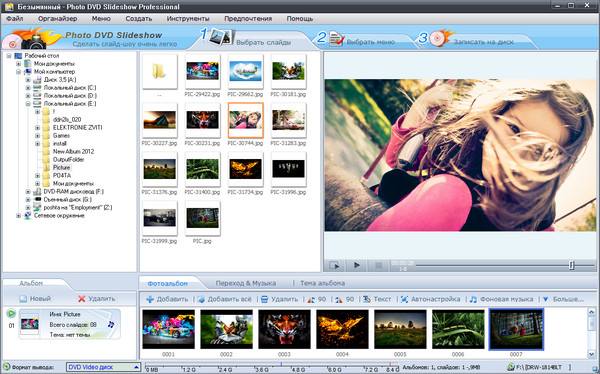Click the Автонастройка button

(x=430, y=299)
